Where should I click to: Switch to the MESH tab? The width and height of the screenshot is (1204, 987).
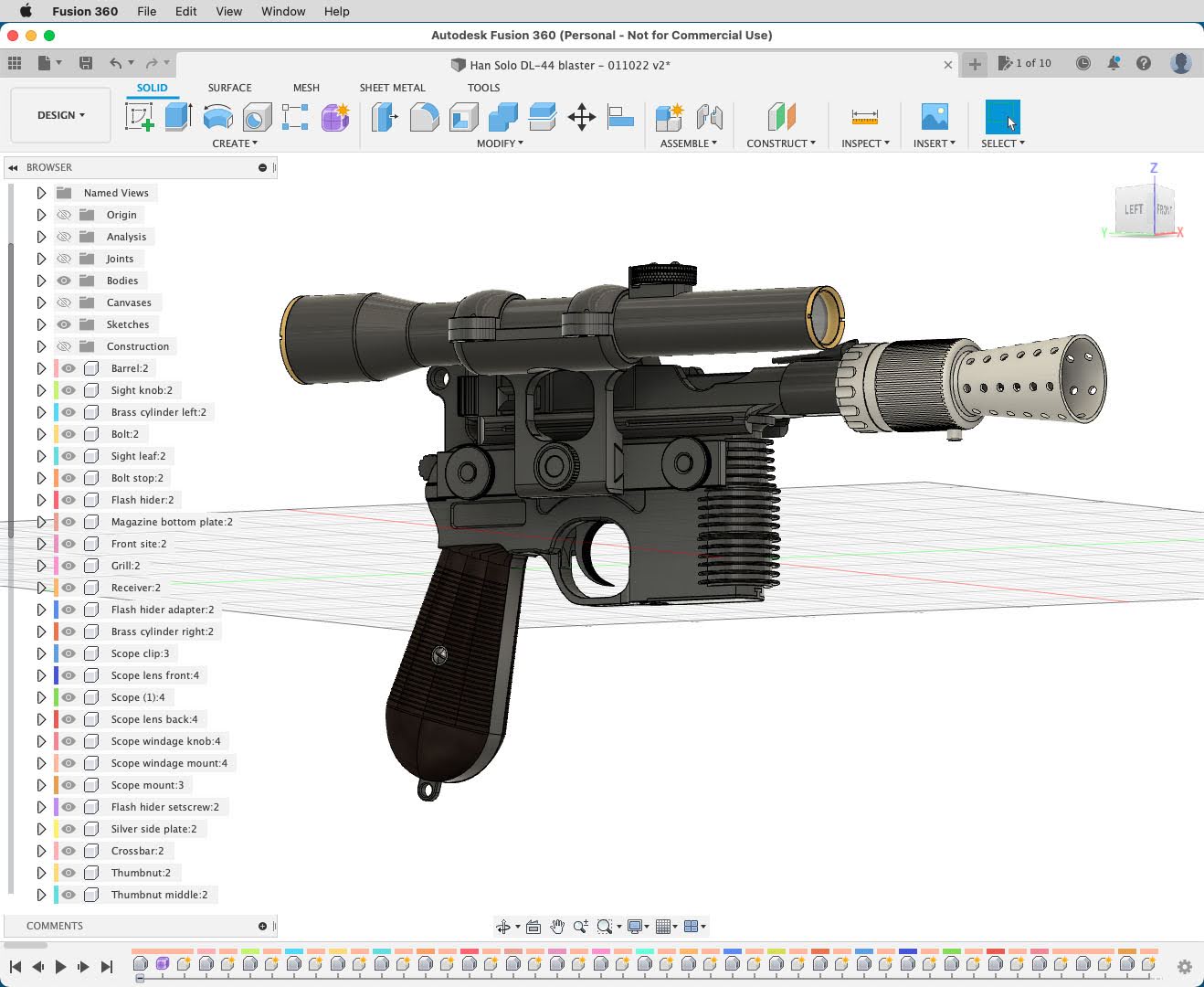306,88
